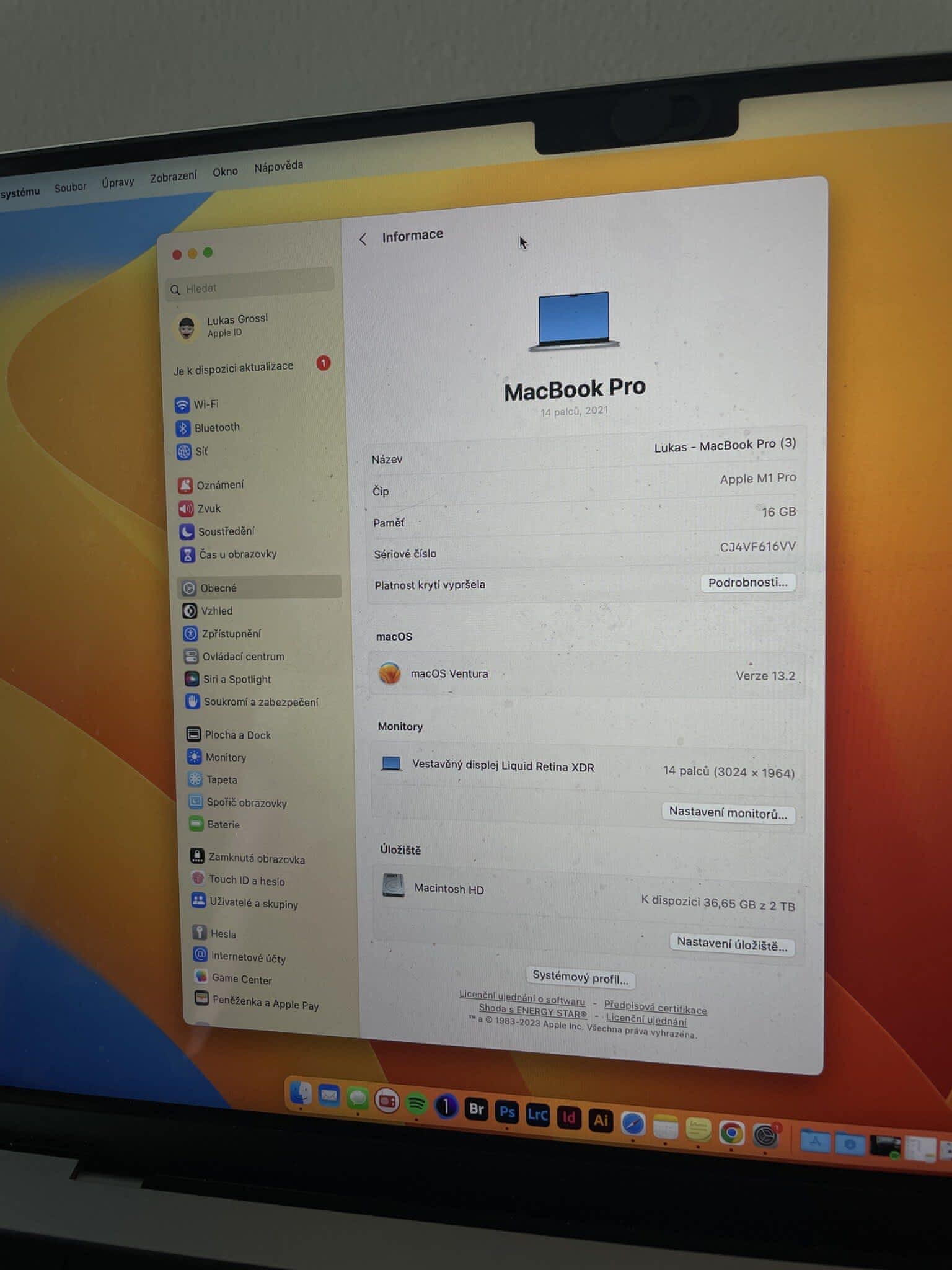Click the Apple M1 Pro chip value
This screenshot has width=952, height=1270.
point(757,478)
